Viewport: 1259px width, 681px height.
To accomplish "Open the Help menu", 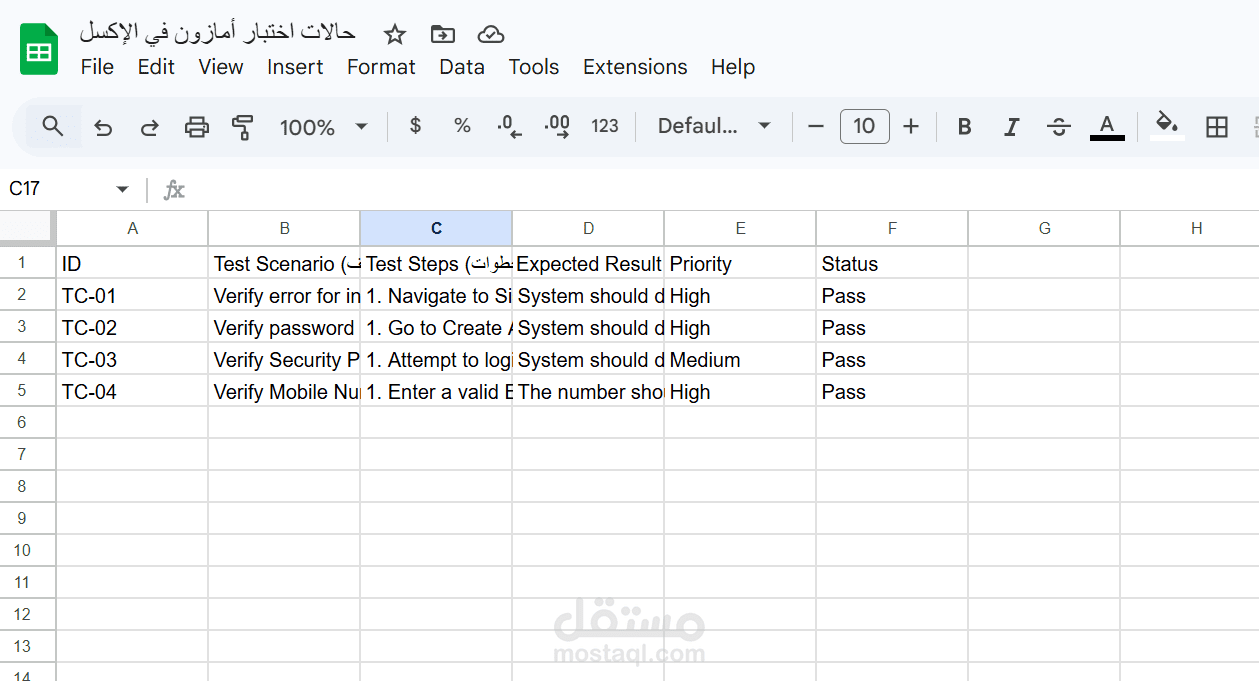I will [733, 67].
